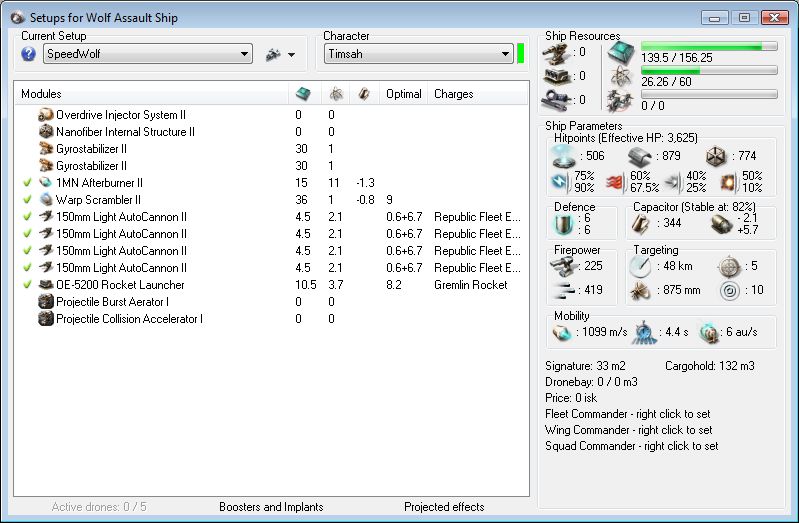Click the align time icon under Mobility
799x523 pixels.
point(644,332)
